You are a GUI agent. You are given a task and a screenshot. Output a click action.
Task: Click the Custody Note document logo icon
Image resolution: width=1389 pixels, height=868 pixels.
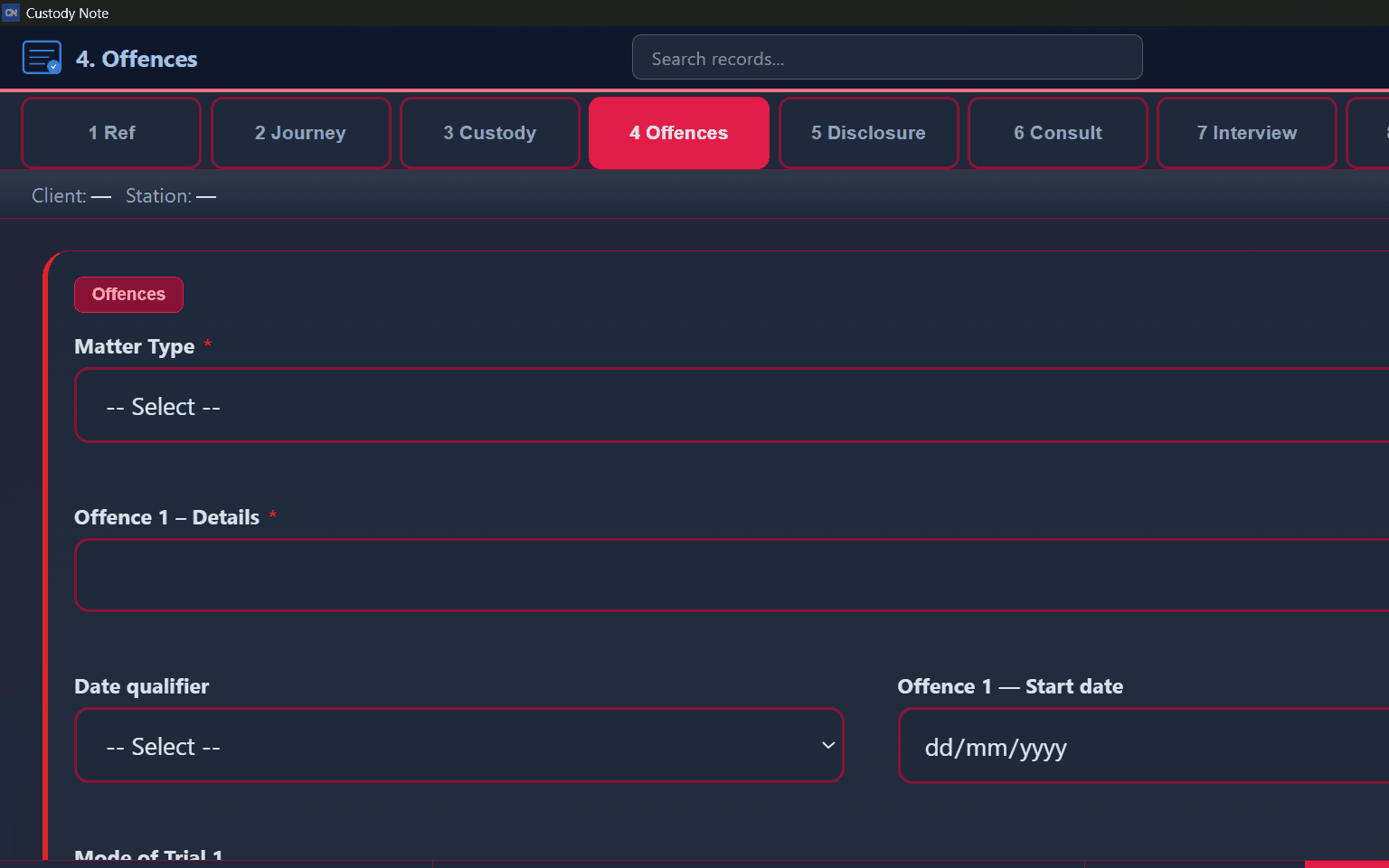tap(42, 58)
